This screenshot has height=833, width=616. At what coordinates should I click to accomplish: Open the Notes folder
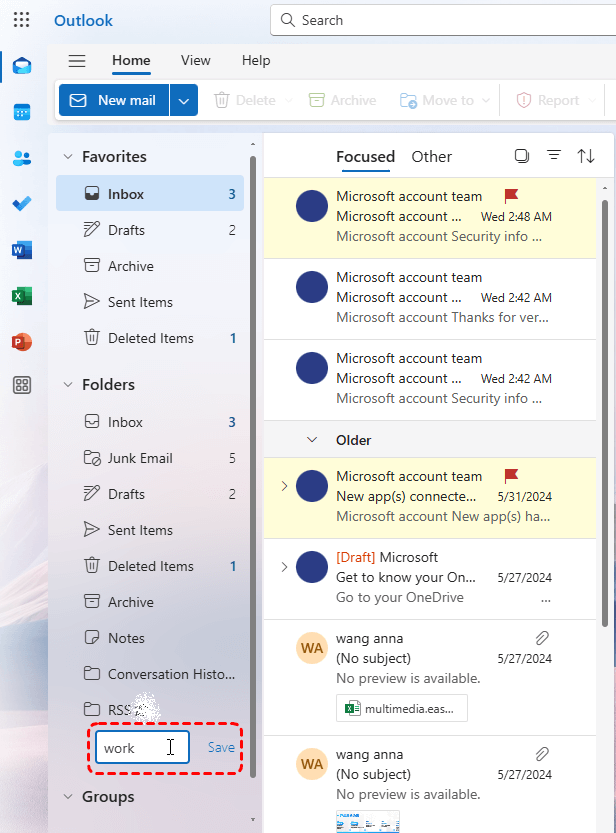pyautogui.click(x=150, y=638)
